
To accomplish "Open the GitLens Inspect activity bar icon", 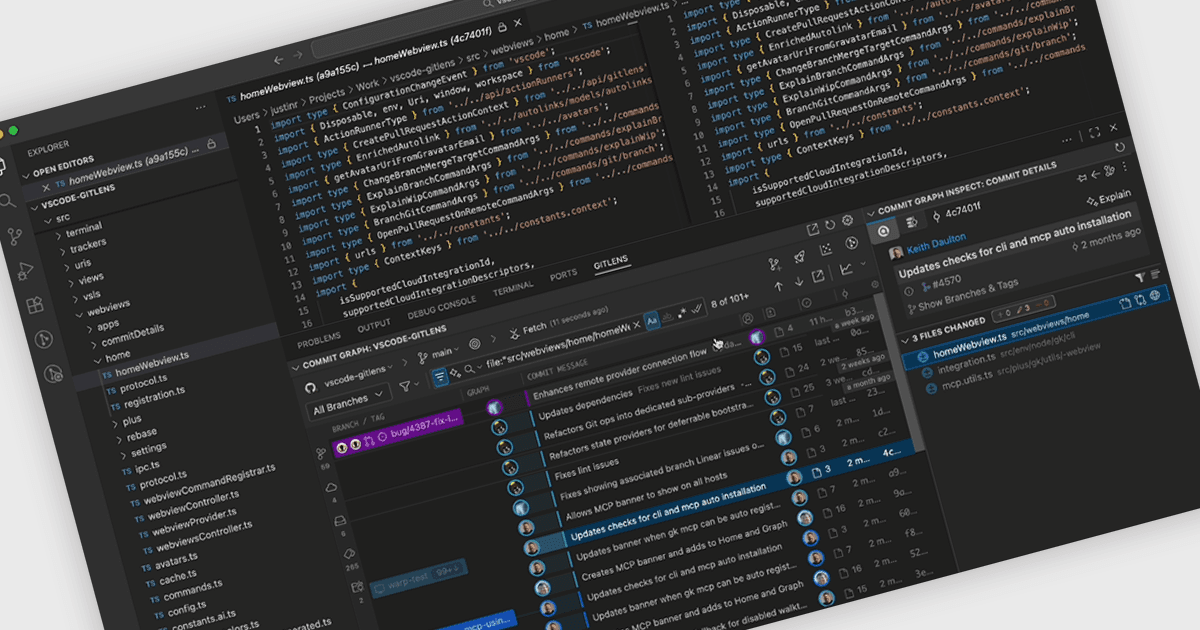I will (x=53, y=374).
